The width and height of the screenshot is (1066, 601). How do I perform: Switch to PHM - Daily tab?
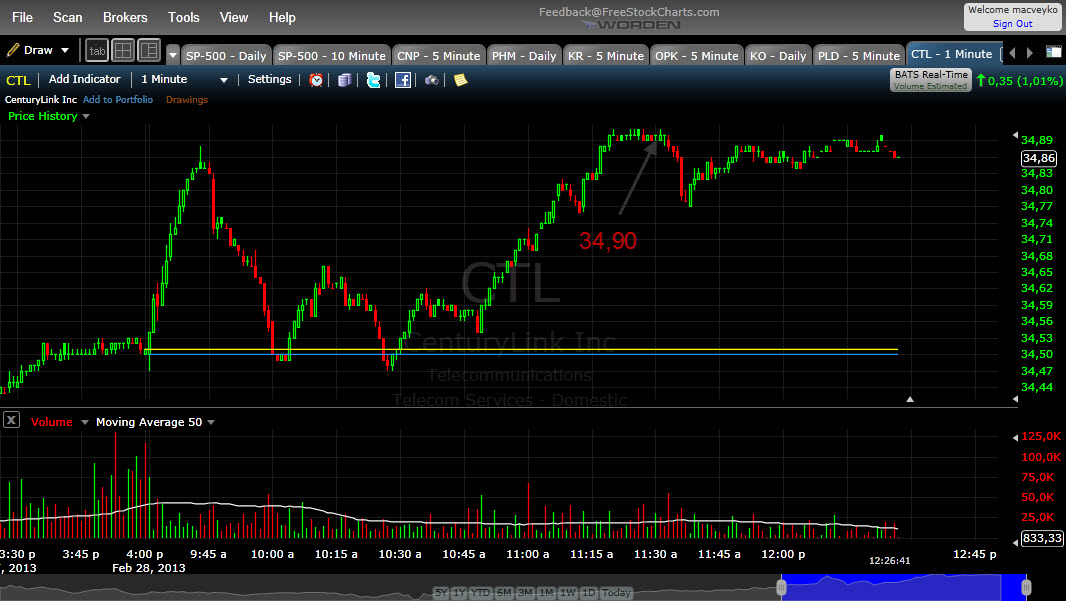click(524, 56)
